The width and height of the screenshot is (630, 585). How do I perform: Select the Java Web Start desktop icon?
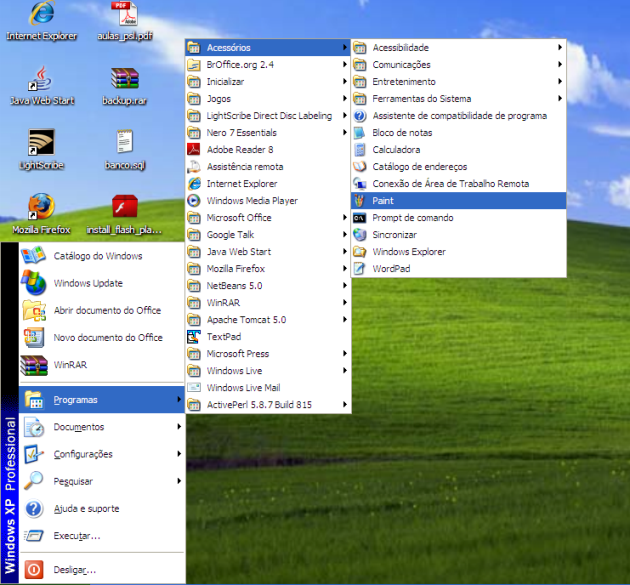pyautogui.click(x=41, y=80)
